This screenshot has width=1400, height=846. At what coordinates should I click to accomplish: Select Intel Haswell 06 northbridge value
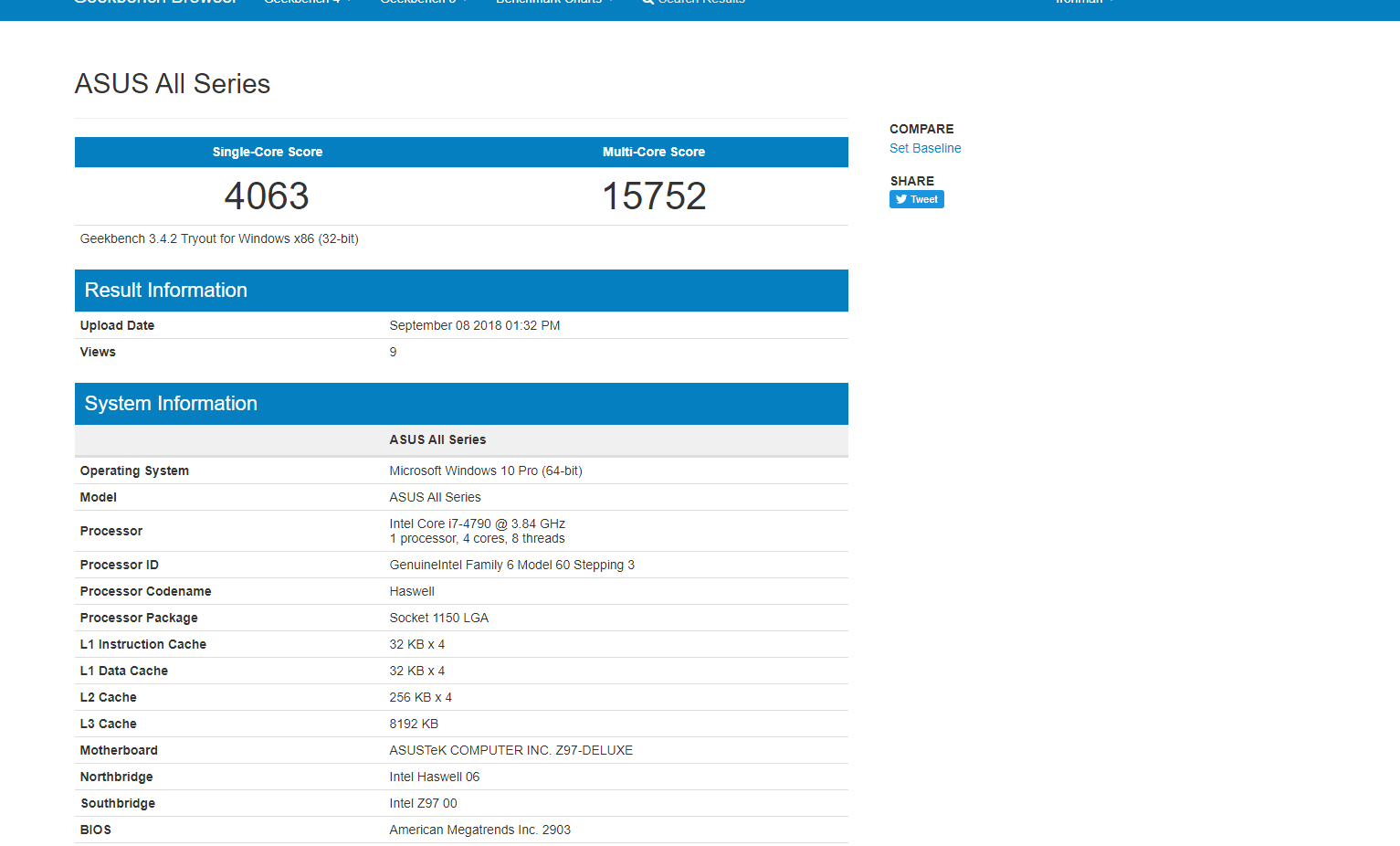435,777
